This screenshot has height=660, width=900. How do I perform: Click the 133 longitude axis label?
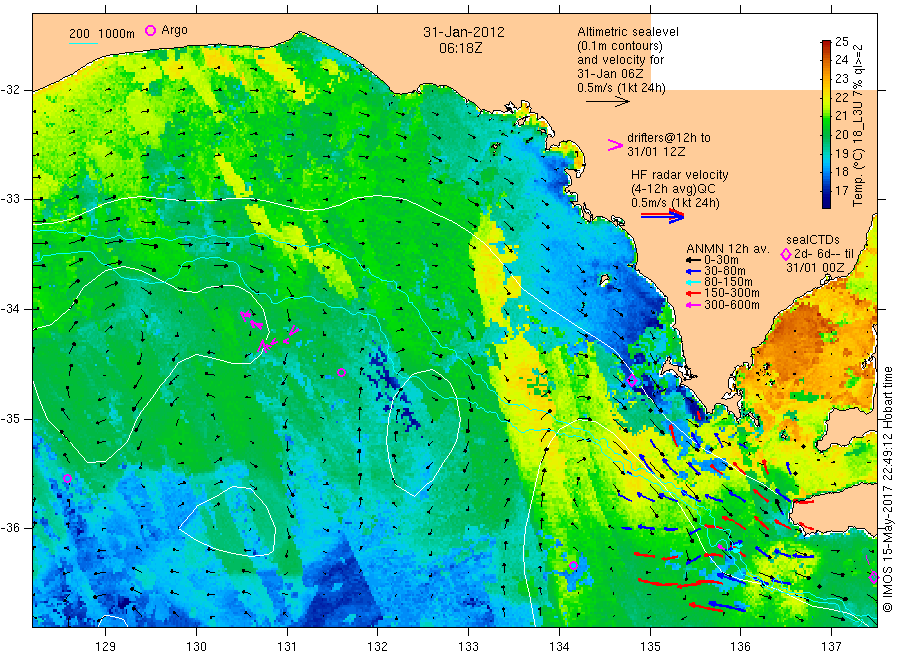tap(468, 646)
